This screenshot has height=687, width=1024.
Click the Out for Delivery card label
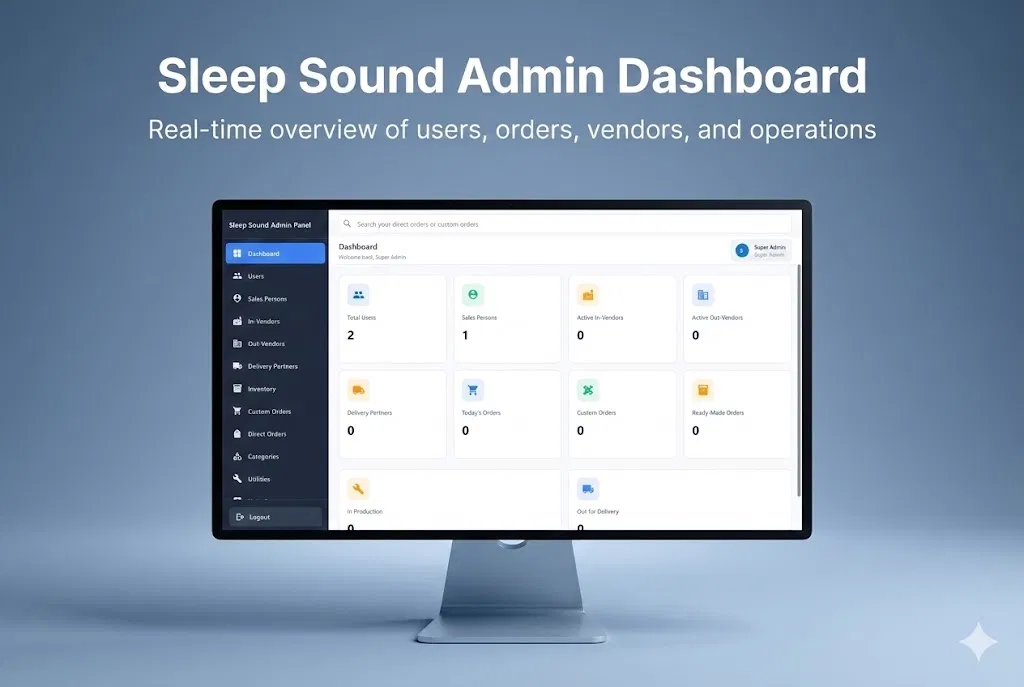click(598, 511)
